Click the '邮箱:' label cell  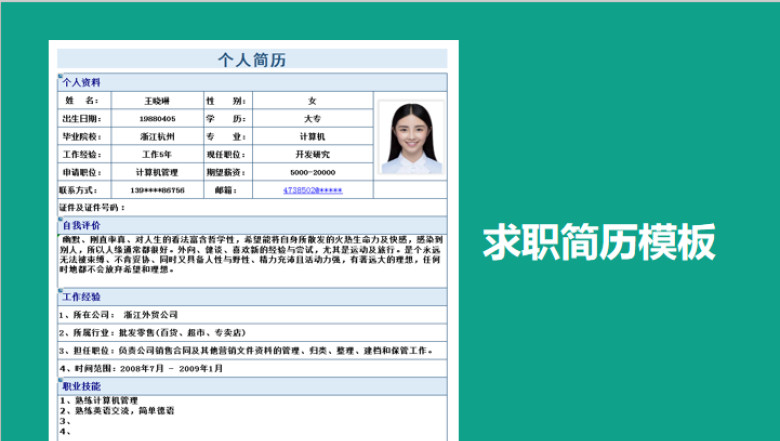[x=228, y=190]
